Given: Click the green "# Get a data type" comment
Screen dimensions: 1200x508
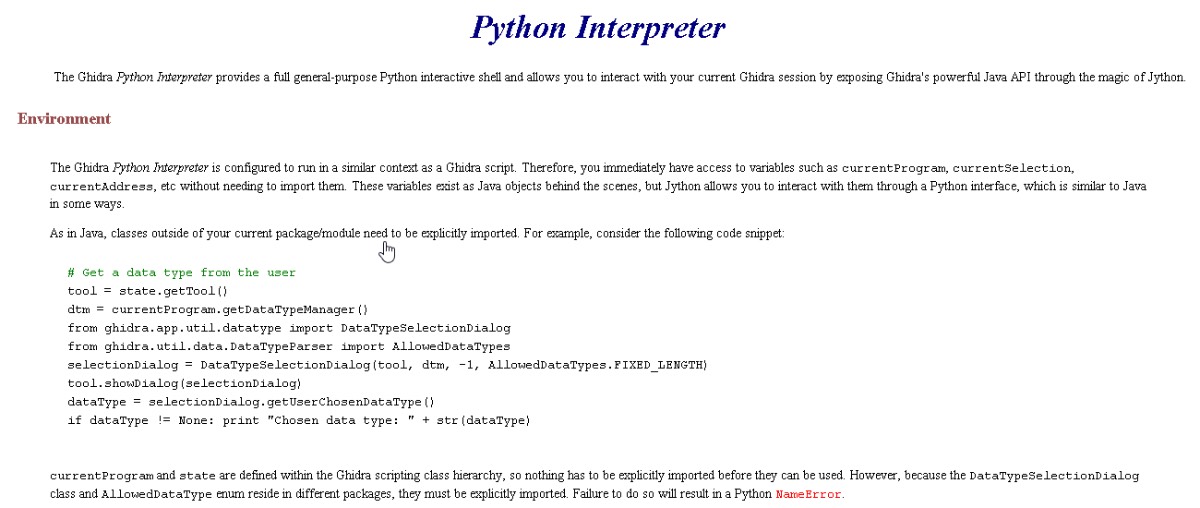Looking at the screenshot, I should click(x=181, y=272).
